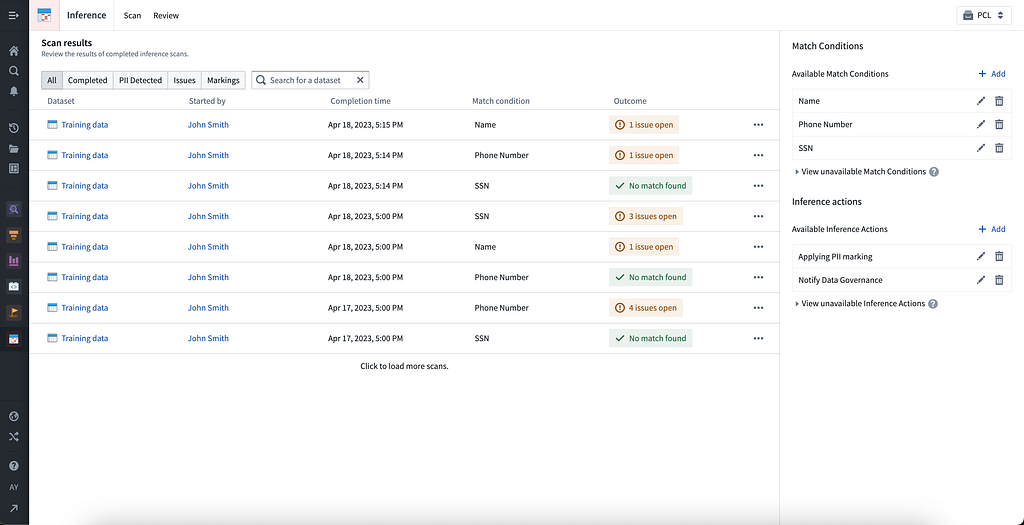
Task: Click the Match condition column header
Action: (501, 101)
